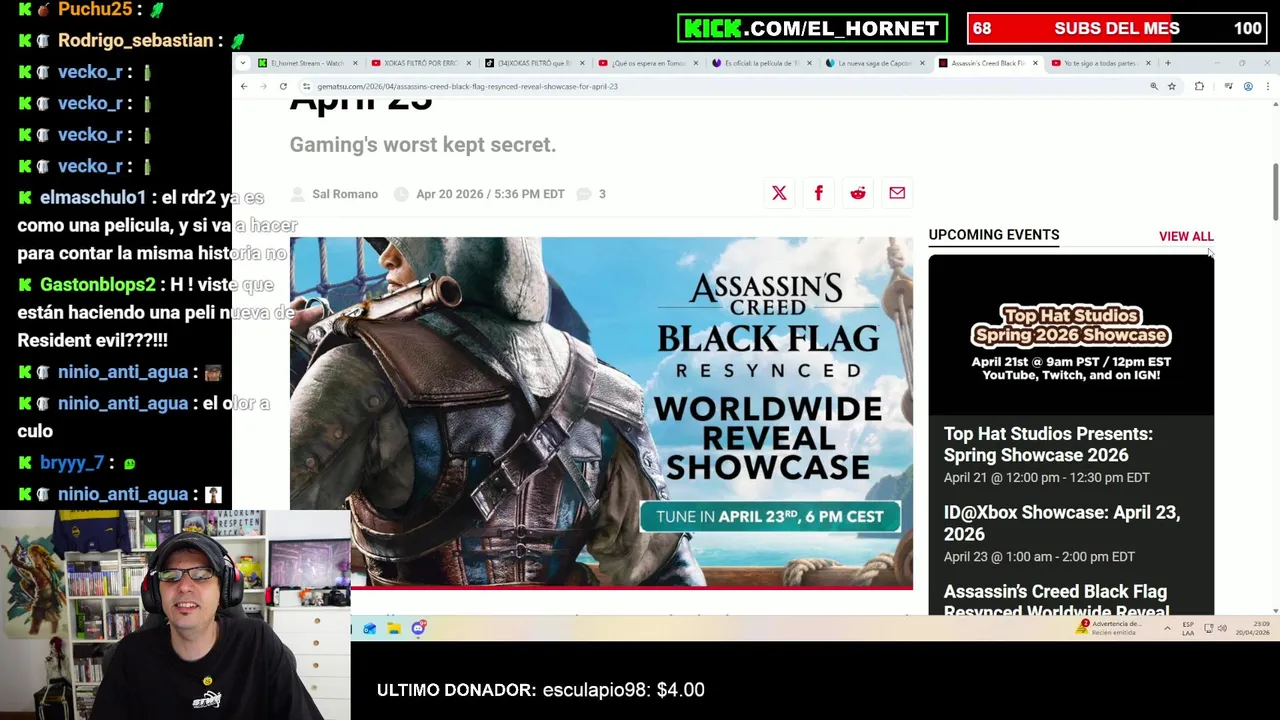
Task: Open volume control in system tray
Action: point(1223,628)
